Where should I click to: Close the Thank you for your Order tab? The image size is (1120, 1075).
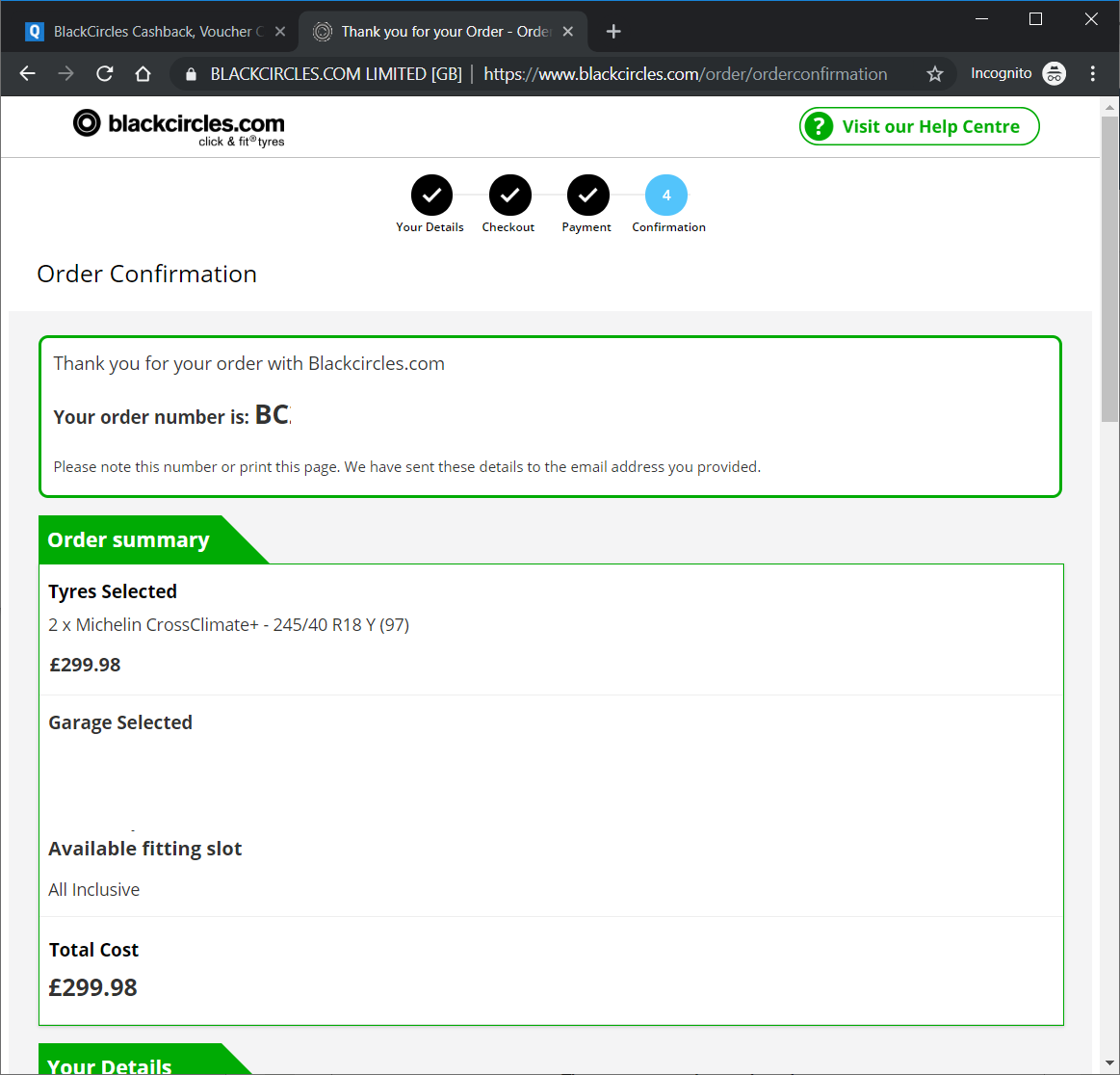[568, 32]
